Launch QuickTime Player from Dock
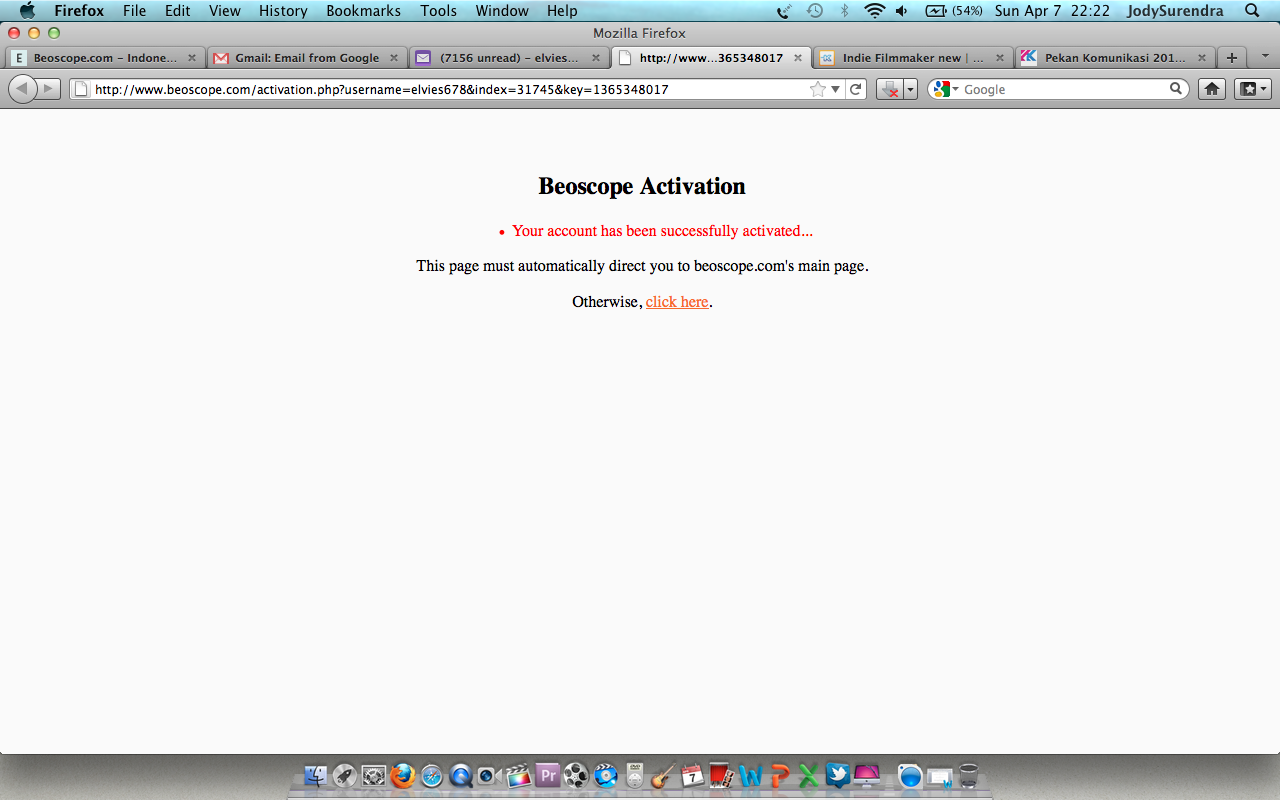The image size is (1280, 800). tap(461, 775)
